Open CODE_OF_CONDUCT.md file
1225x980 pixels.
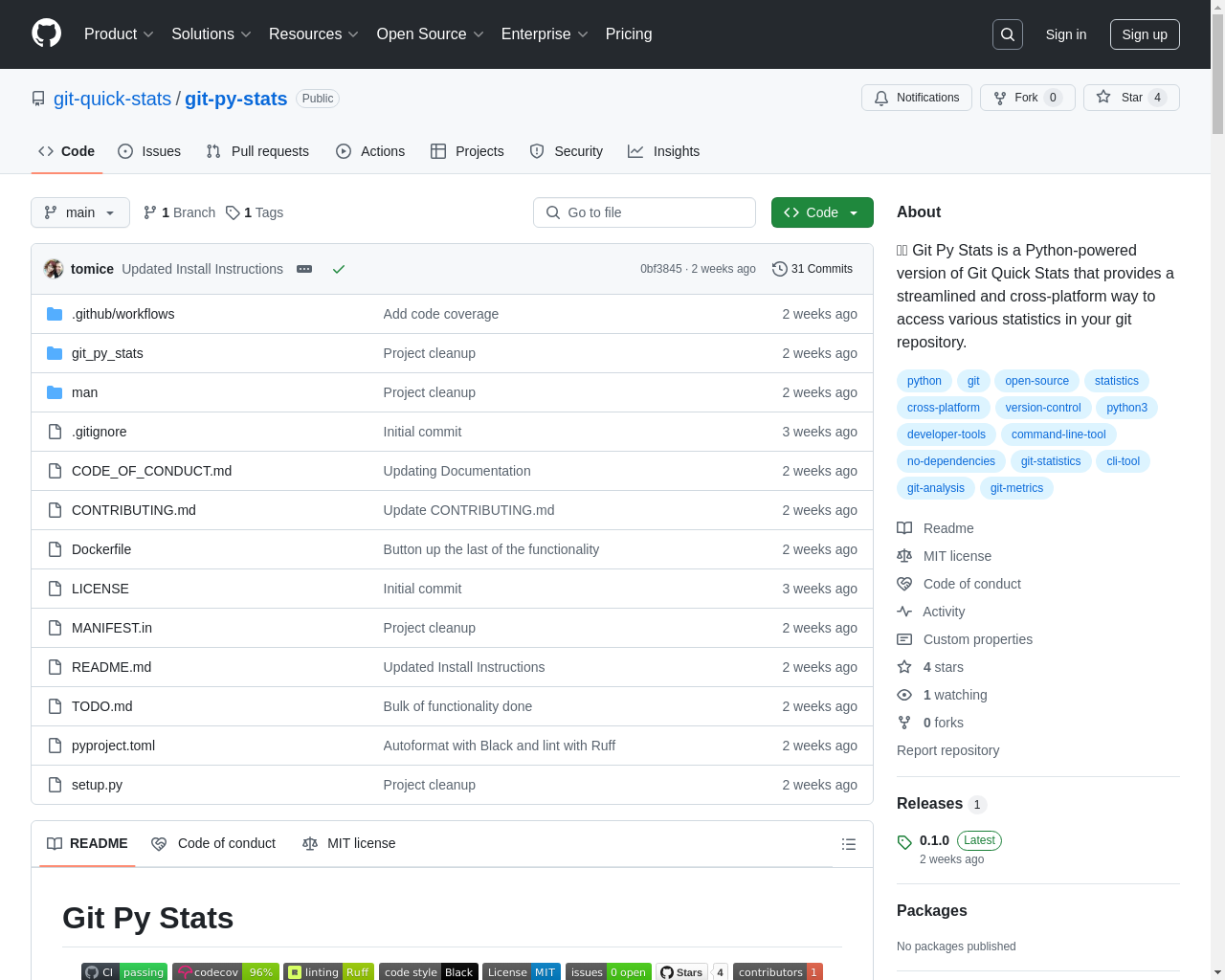pyautogui.click(x=151, y=471)
